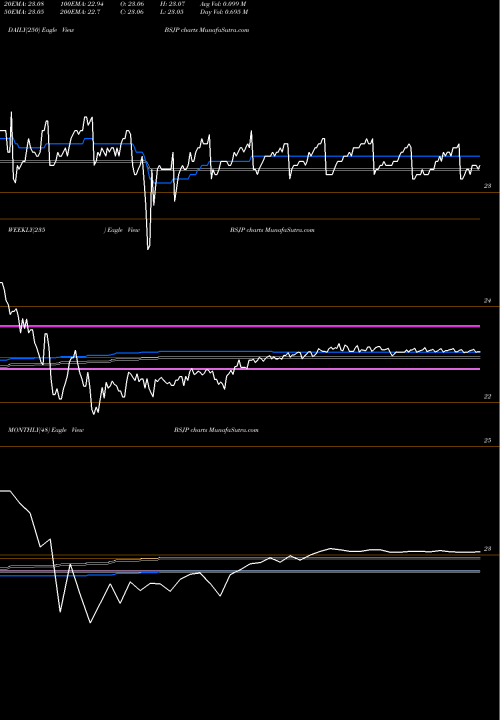This screenshot has width=500, height=720.
Task: Click the 23 axis label on monthly chart
Action: [488, 549]
